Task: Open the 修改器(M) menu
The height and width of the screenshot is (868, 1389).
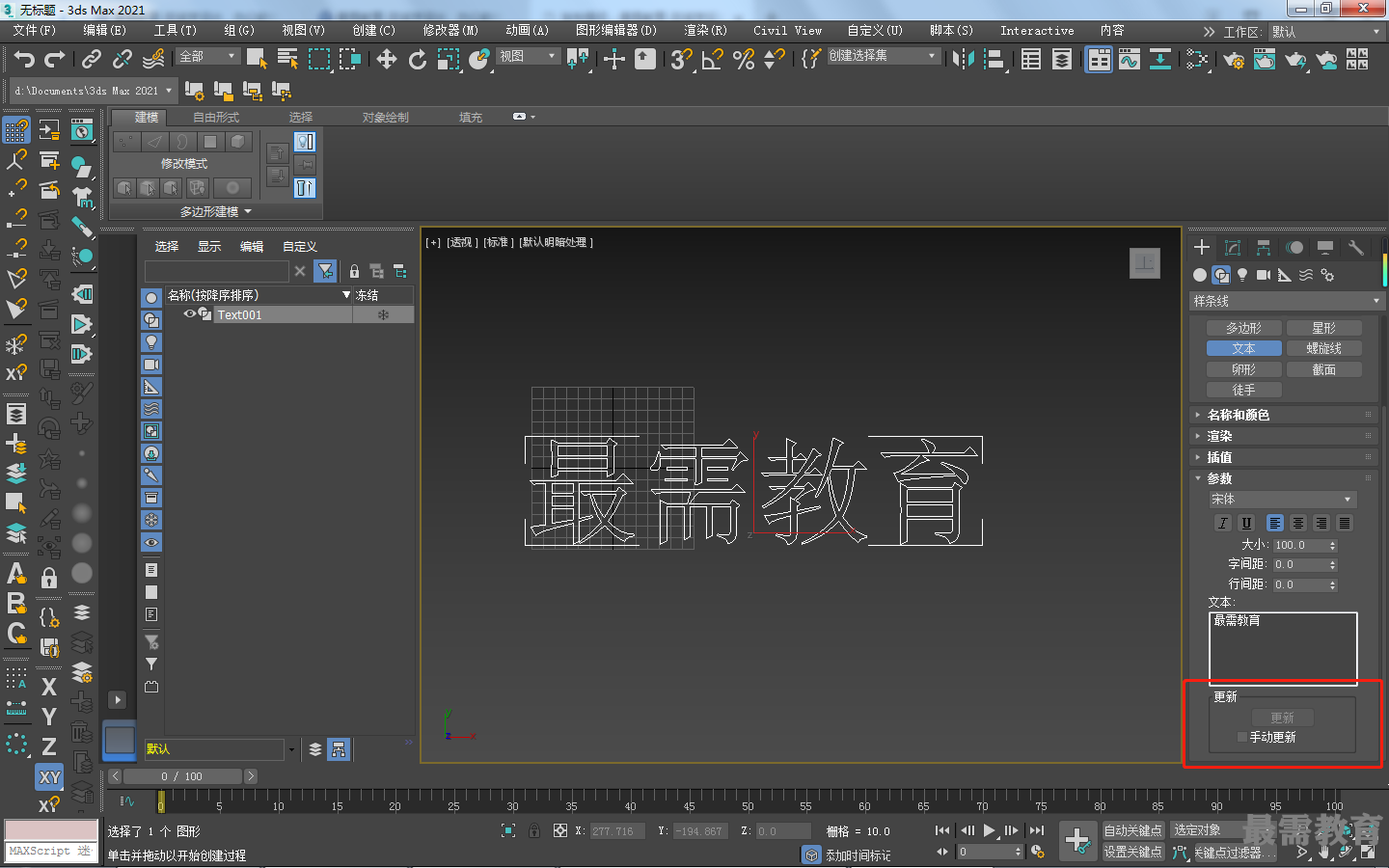Action: pyautogui.click(x=450, y=31)
